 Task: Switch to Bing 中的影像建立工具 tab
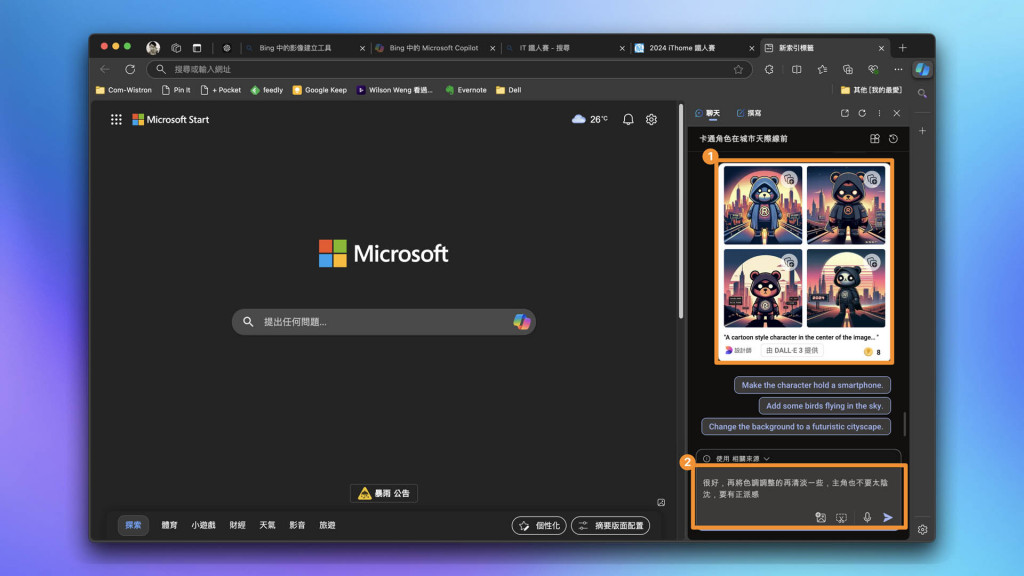pyautogui.click(x=306, y=48)
